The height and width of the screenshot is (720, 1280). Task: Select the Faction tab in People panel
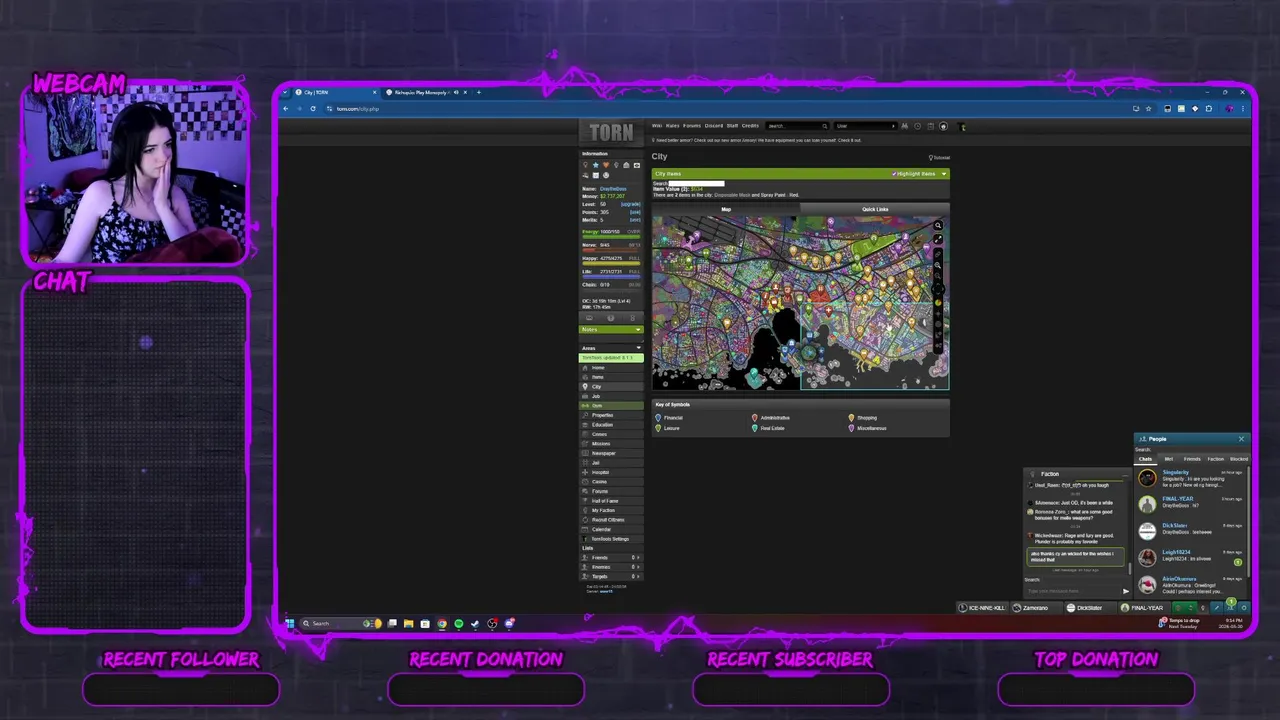pos(1215,459)
